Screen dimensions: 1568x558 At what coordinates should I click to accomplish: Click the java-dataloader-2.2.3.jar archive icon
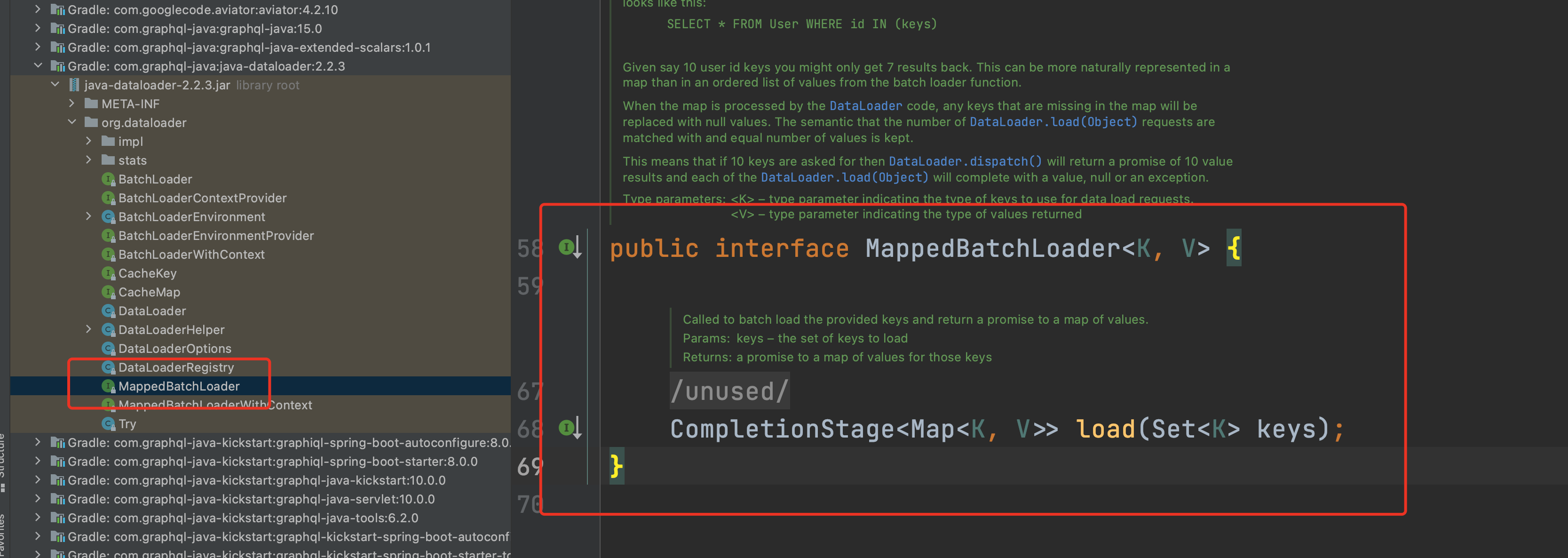pyautogui.click(x=74, y=85)
